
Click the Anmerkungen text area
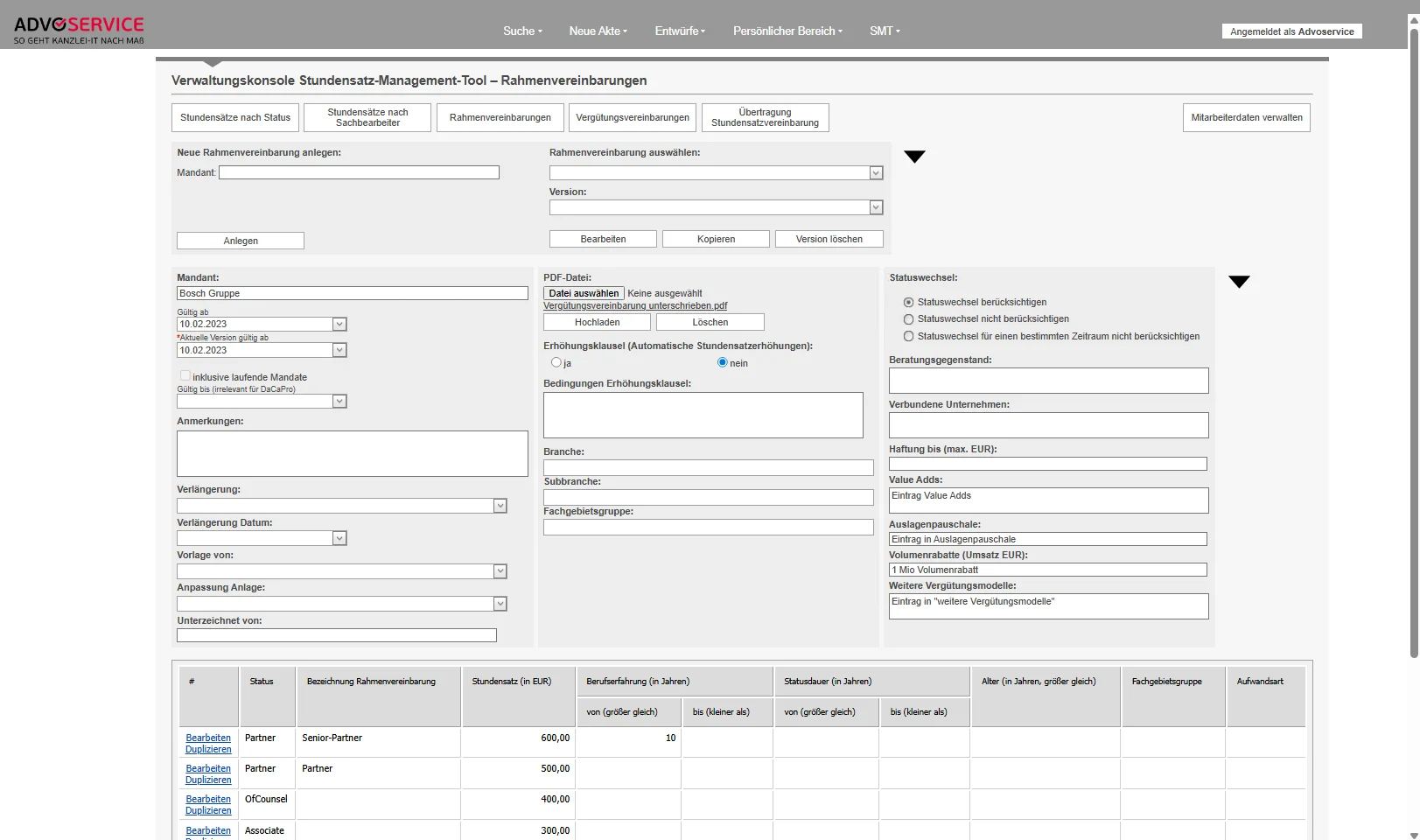352,453
